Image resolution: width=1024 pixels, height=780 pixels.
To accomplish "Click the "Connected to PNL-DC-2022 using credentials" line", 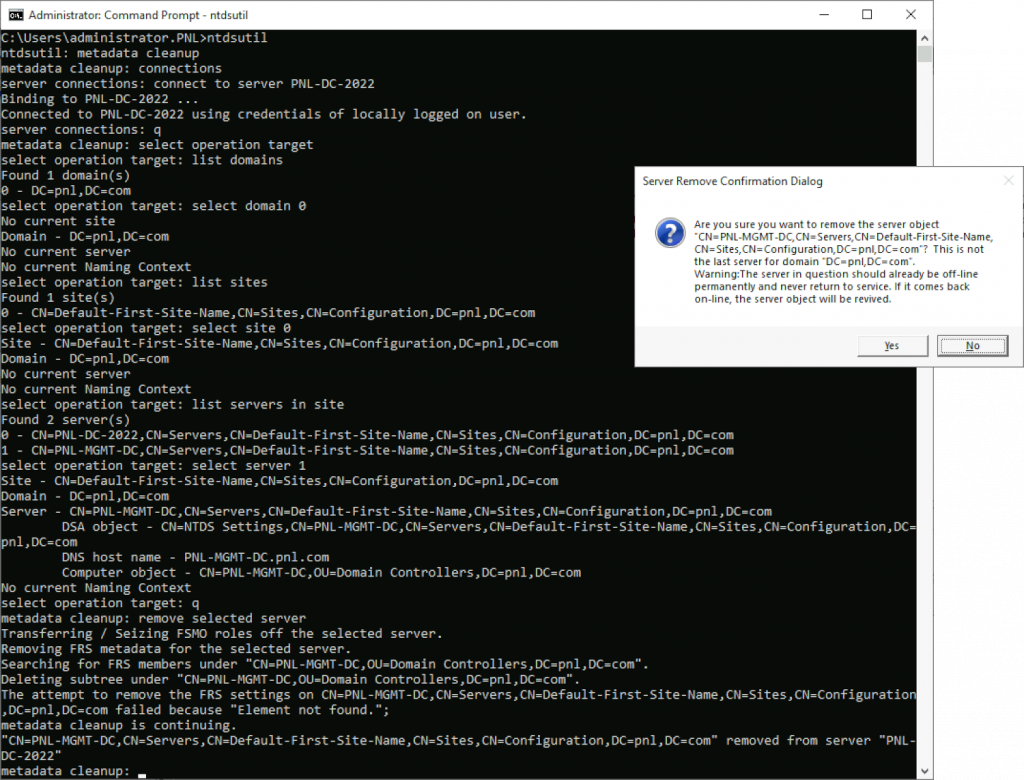I will tap(264, 114).
